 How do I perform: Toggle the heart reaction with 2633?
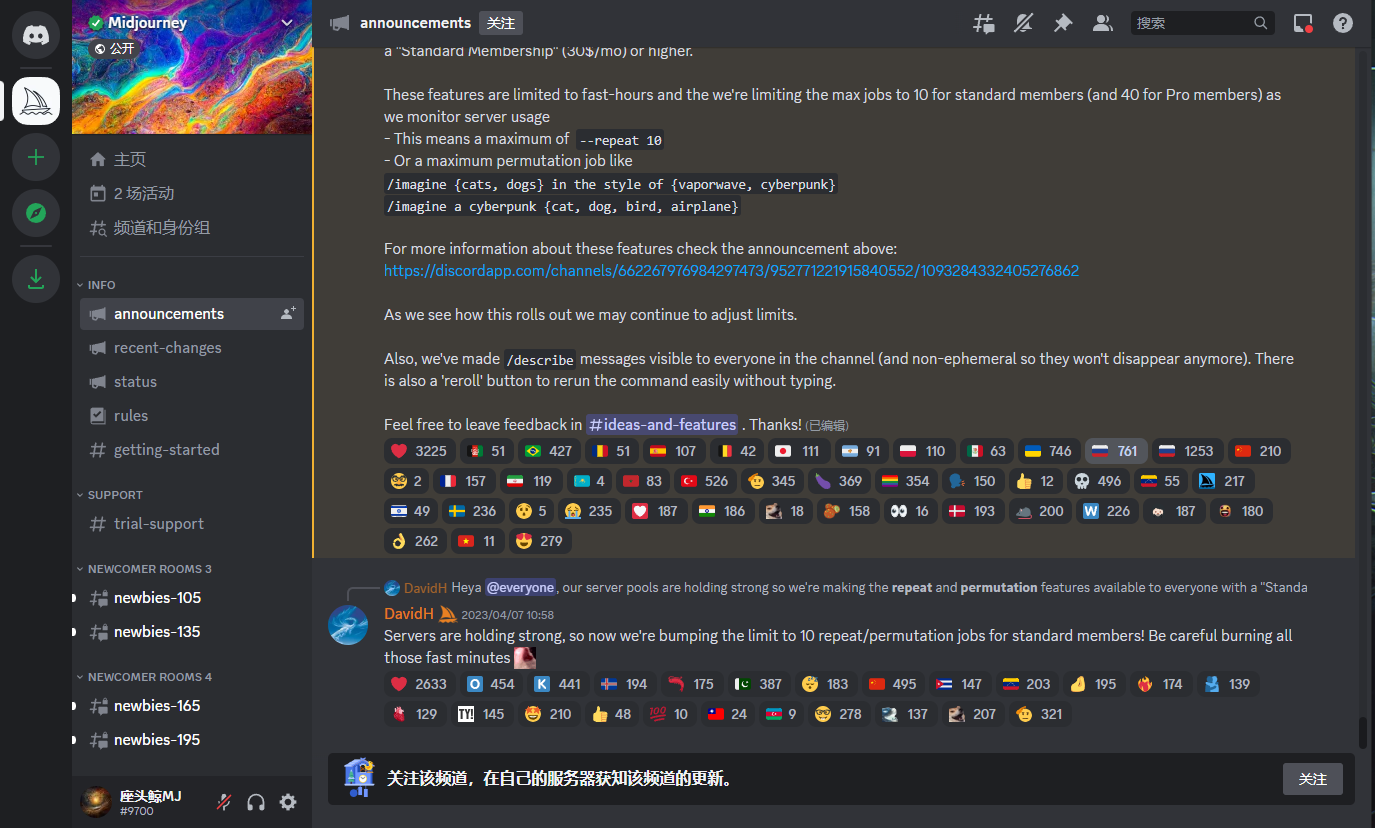pyautogui.click(x=420, y=684)
